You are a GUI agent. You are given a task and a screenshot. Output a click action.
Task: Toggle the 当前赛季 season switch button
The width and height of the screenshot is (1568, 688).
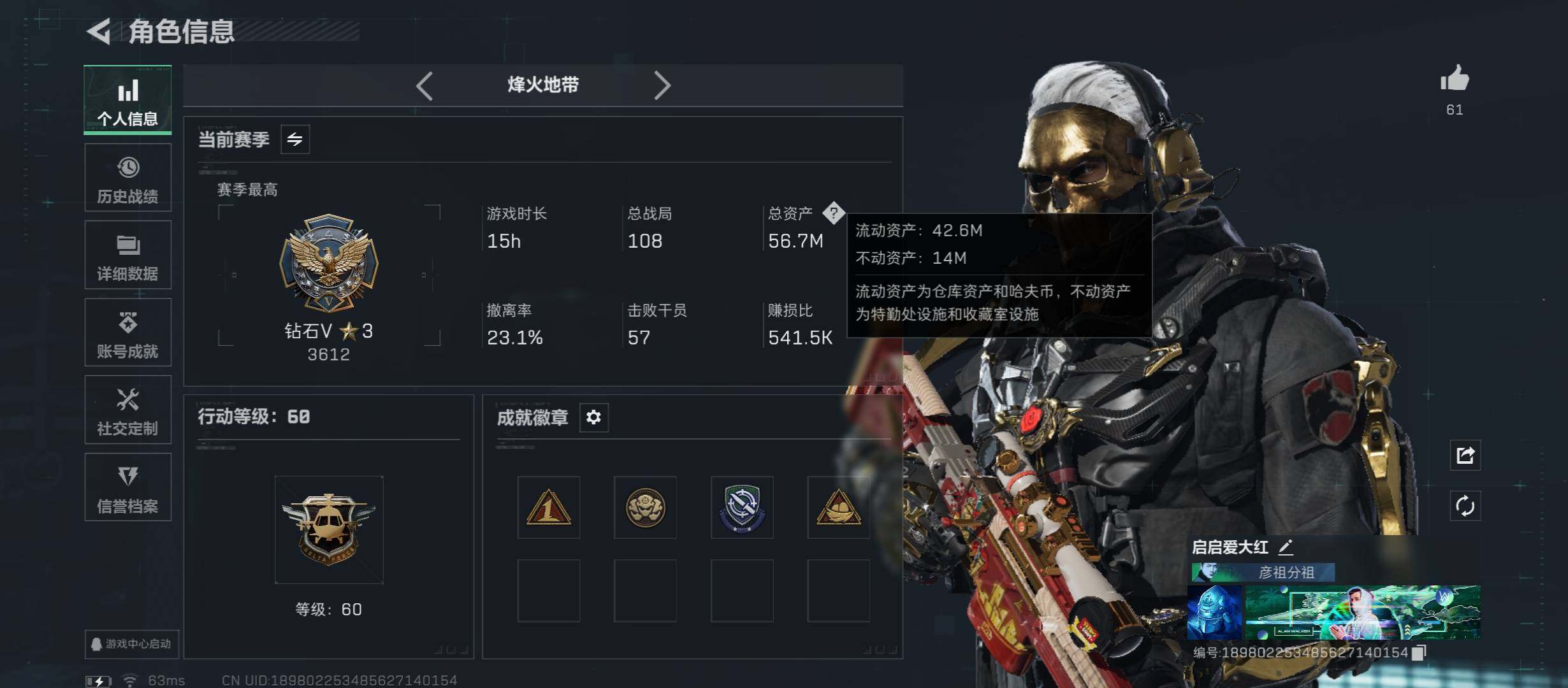(295, 139)
